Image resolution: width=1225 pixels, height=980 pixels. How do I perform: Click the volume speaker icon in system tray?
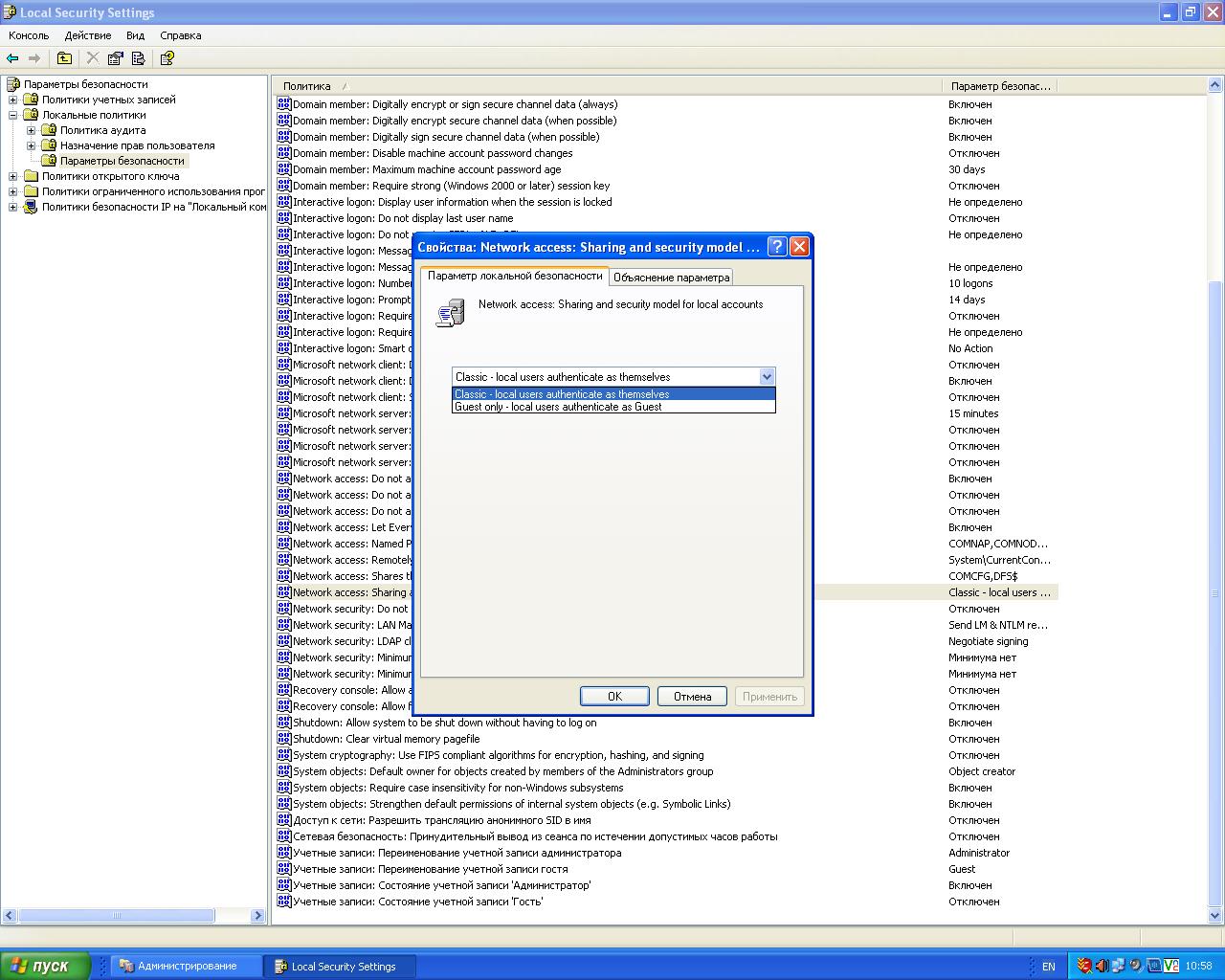pyautogui.click(x=1102, y=966)
